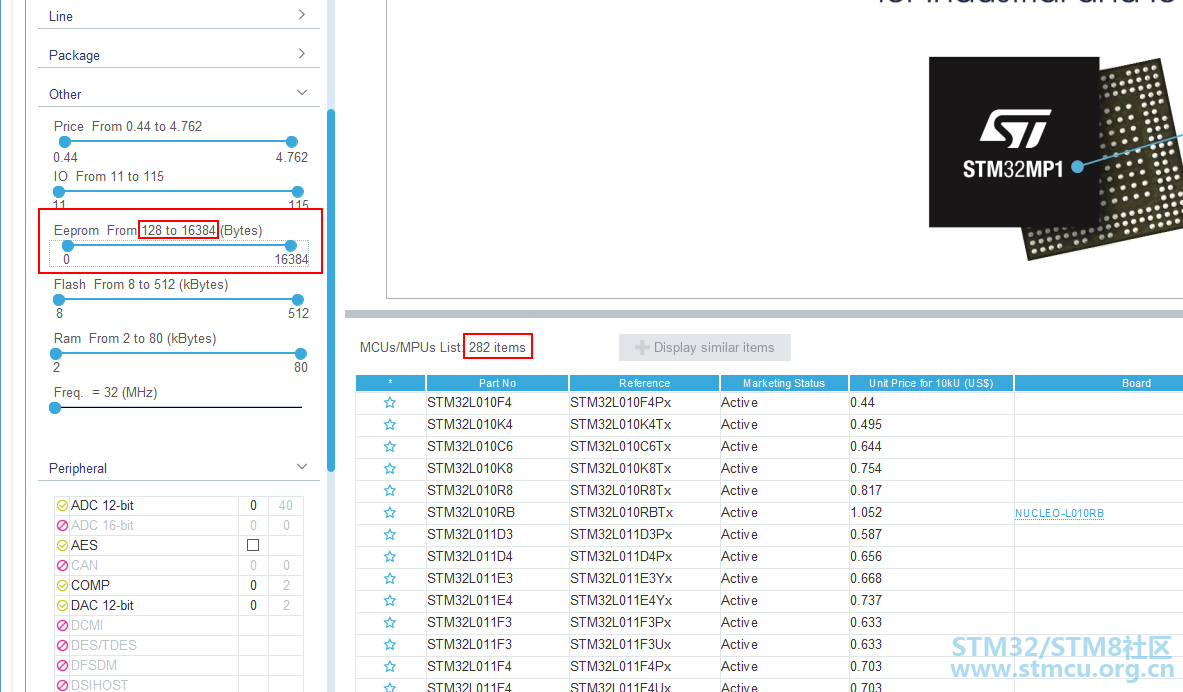Click the 1.052 unit price cell
Image resolution: width=1183 pixels, height=692 pixels.
[931, 512]
